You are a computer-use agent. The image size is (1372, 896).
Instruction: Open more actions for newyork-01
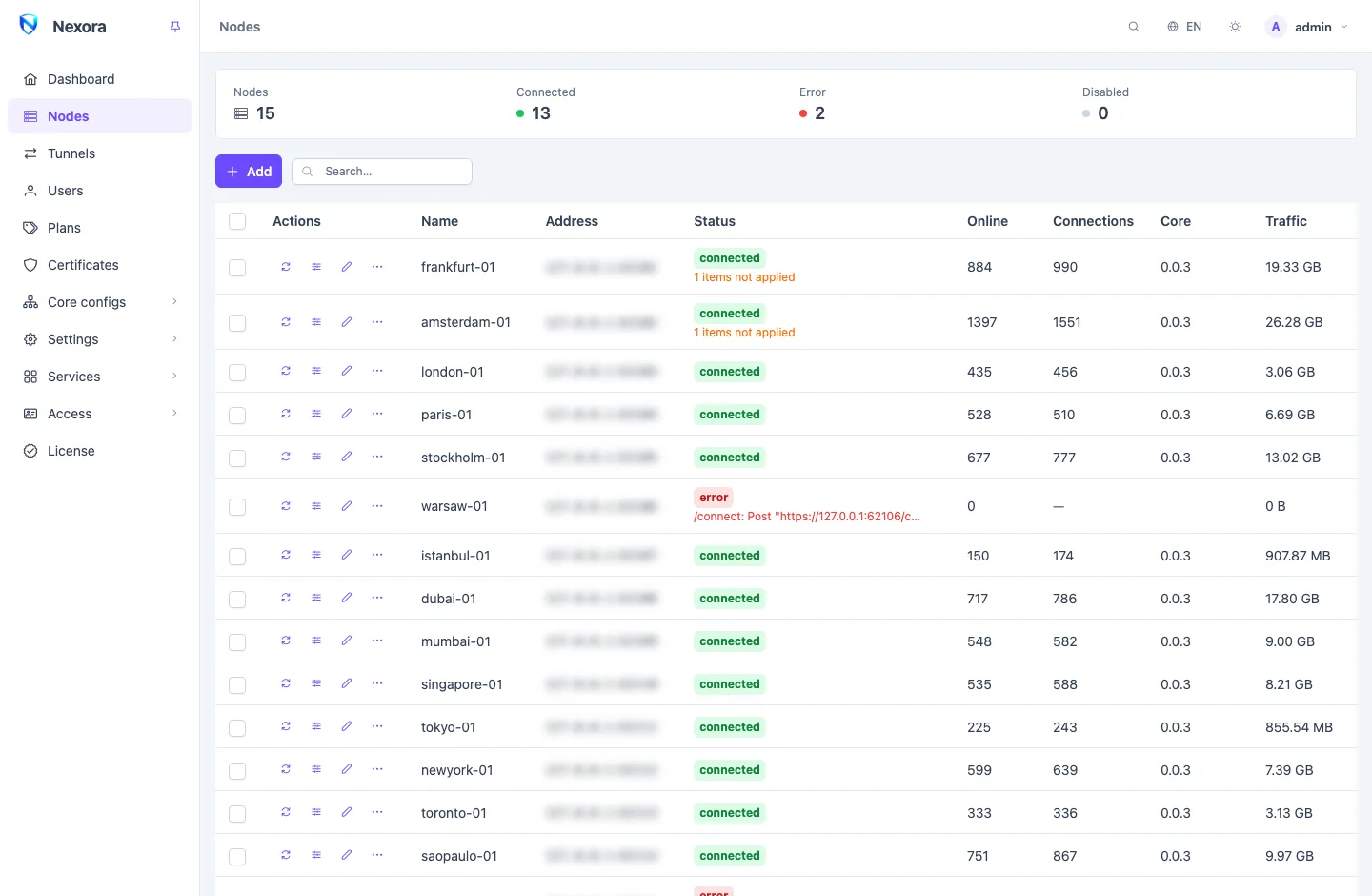(x=377, y=769)
